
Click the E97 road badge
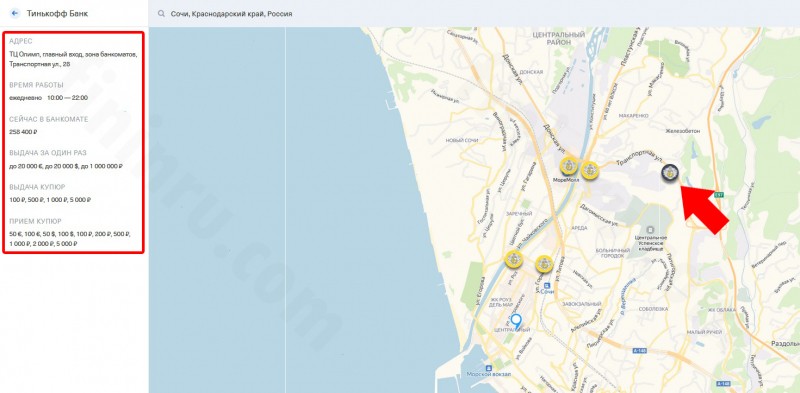719,195
